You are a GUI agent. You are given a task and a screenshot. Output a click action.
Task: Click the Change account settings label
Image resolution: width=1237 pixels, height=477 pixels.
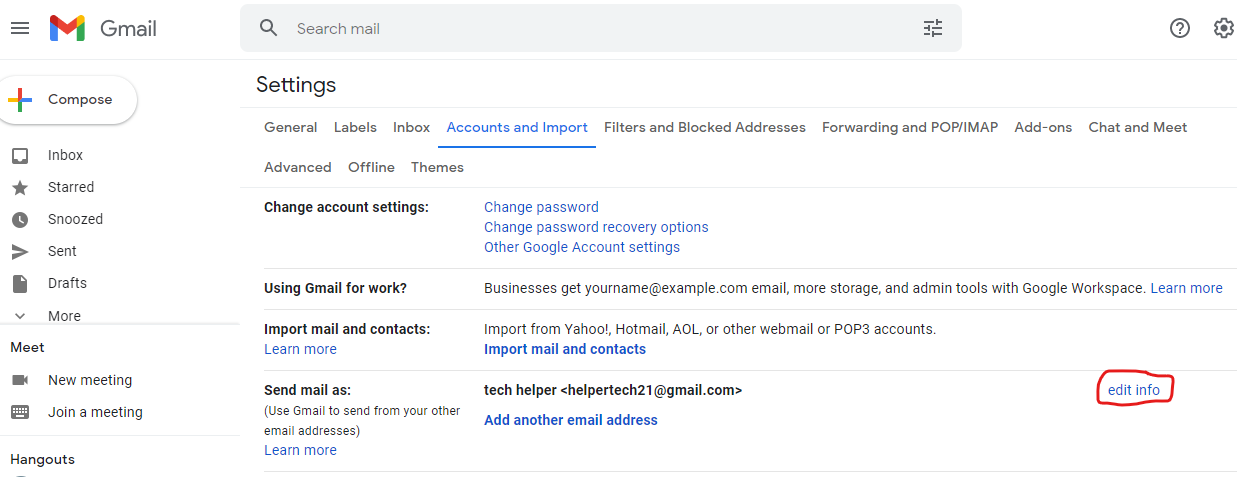346,207
